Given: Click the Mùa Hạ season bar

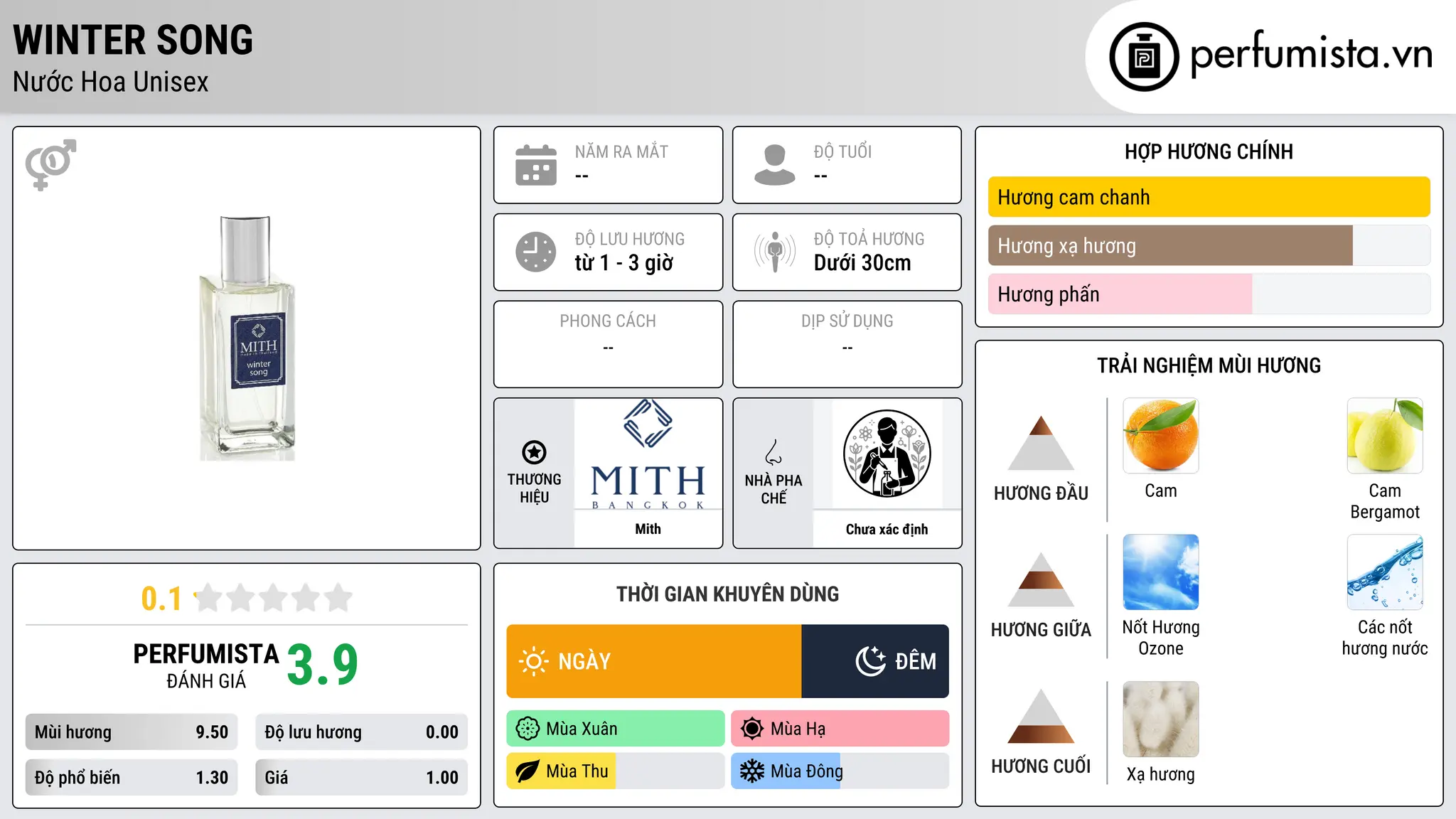Looking at the screenshot, I should (840, 729).
